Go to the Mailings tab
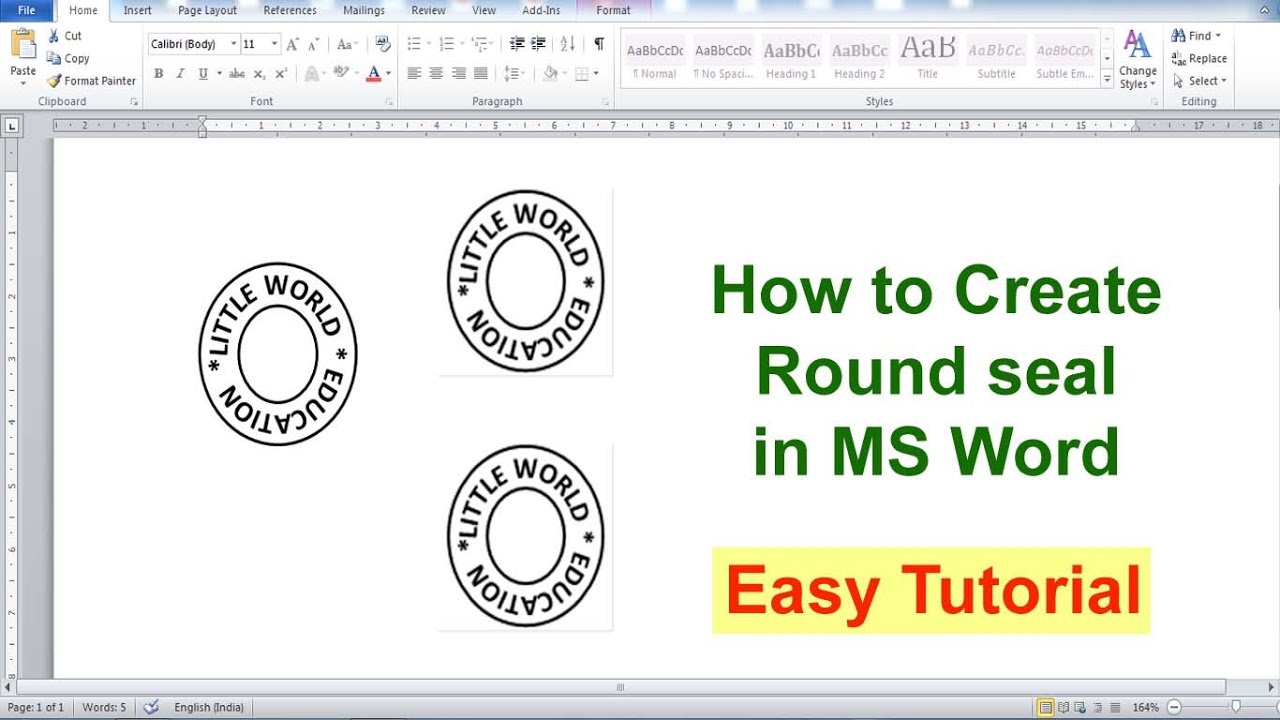Screen dimensions: 1280x720 click(x=364, y=10)
